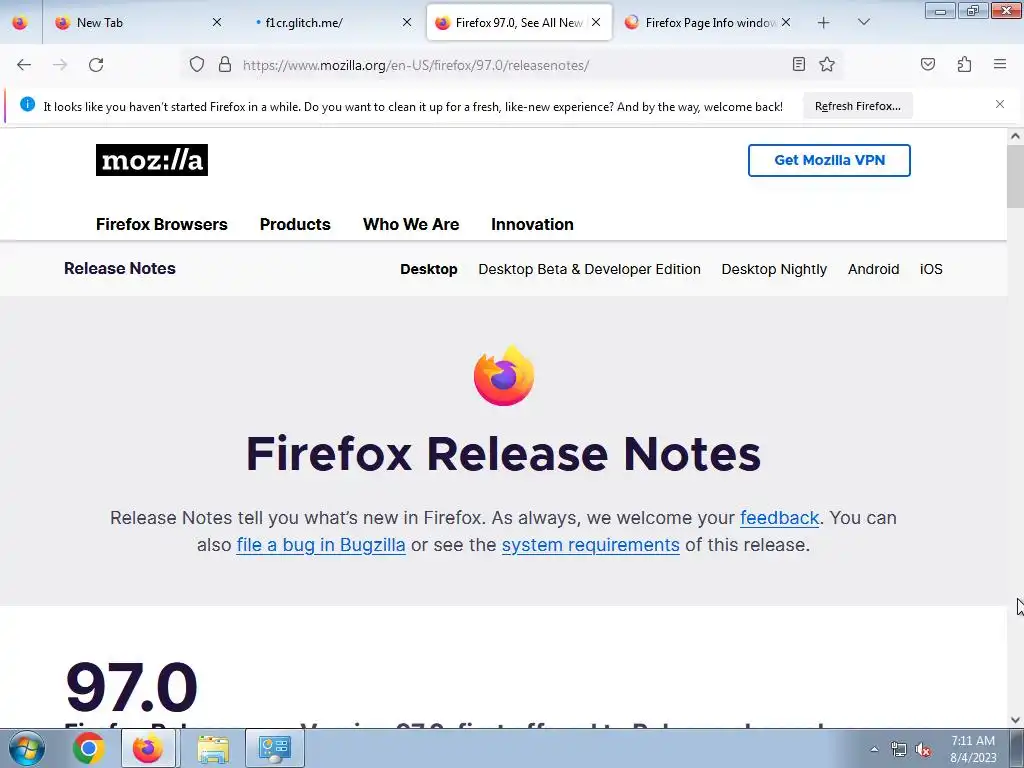Click the Release Notes heading link

pyautogui.click(x=120, y=268)
